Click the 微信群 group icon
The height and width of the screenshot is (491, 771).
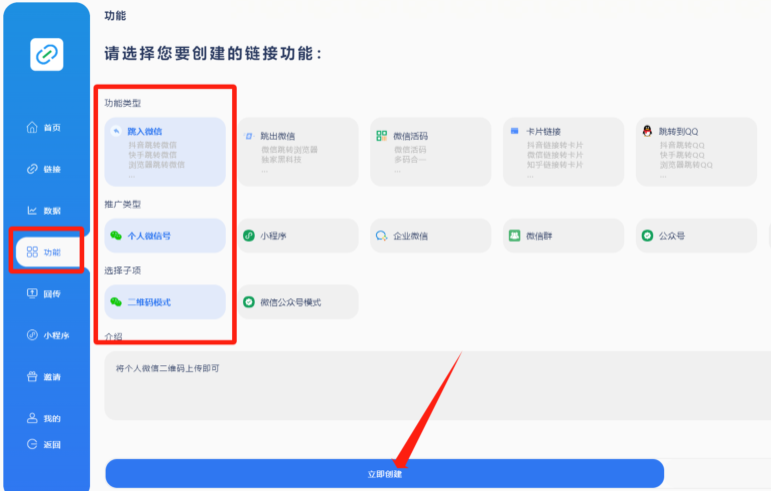point(514,235)
